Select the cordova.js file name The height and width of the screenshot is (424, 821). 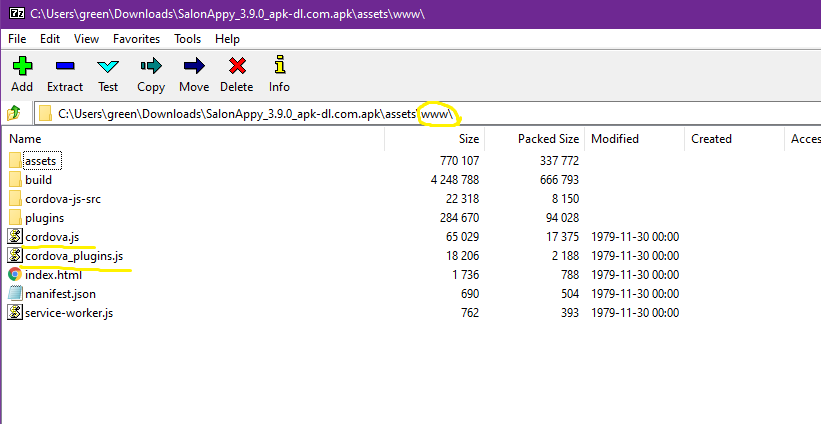[x=52, y=237]
